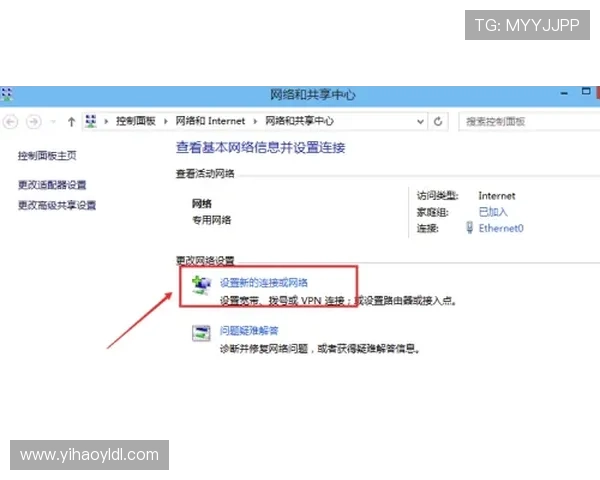Maximize the 网络和共享中心 window
Screen dimensions: 600x480
click(x=586, y=91)
